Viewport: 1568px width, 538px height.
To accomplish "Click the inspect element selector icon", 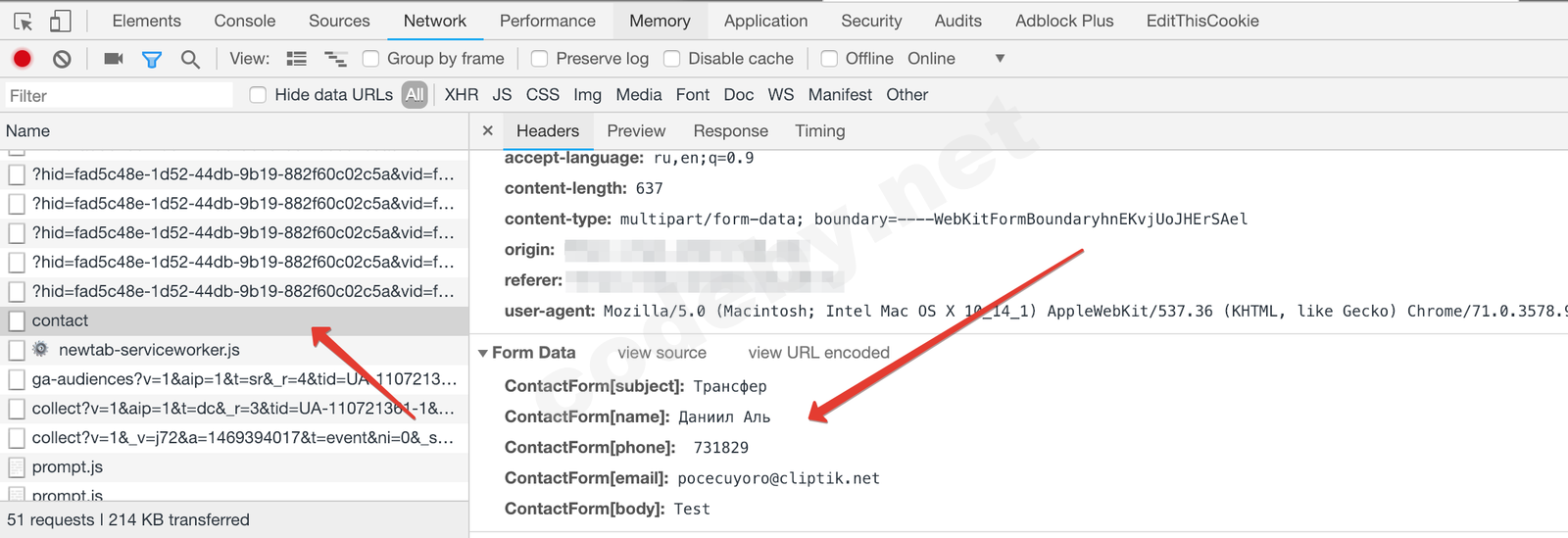I will click(24, 21).
